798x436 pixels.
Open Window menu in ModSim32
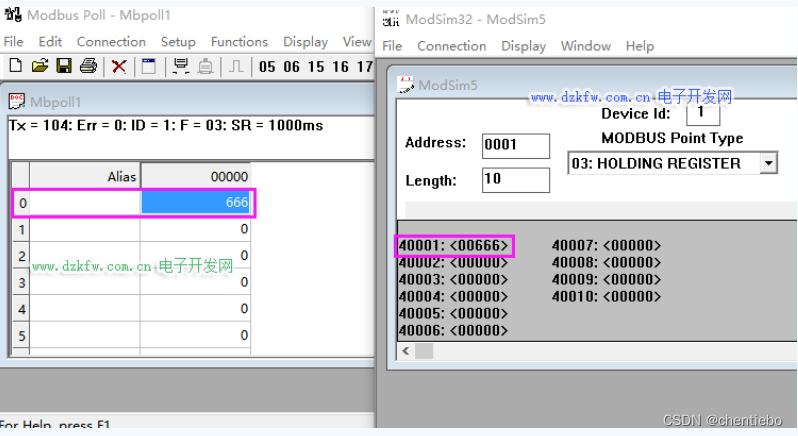[586, 46]
